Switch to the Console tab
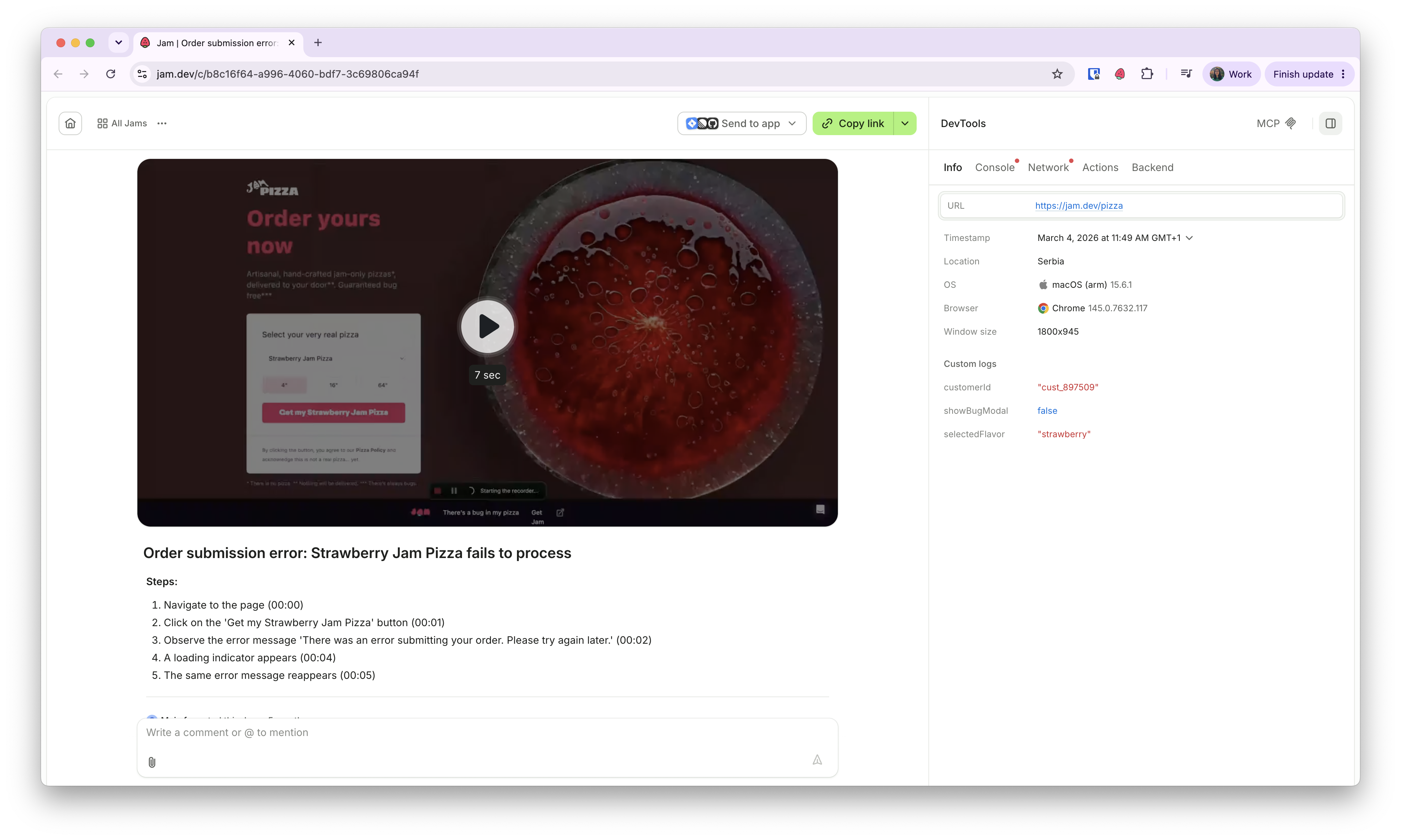Image resolution: width=1401 pixels, height=840 pixels. click(x=995, y=168)
